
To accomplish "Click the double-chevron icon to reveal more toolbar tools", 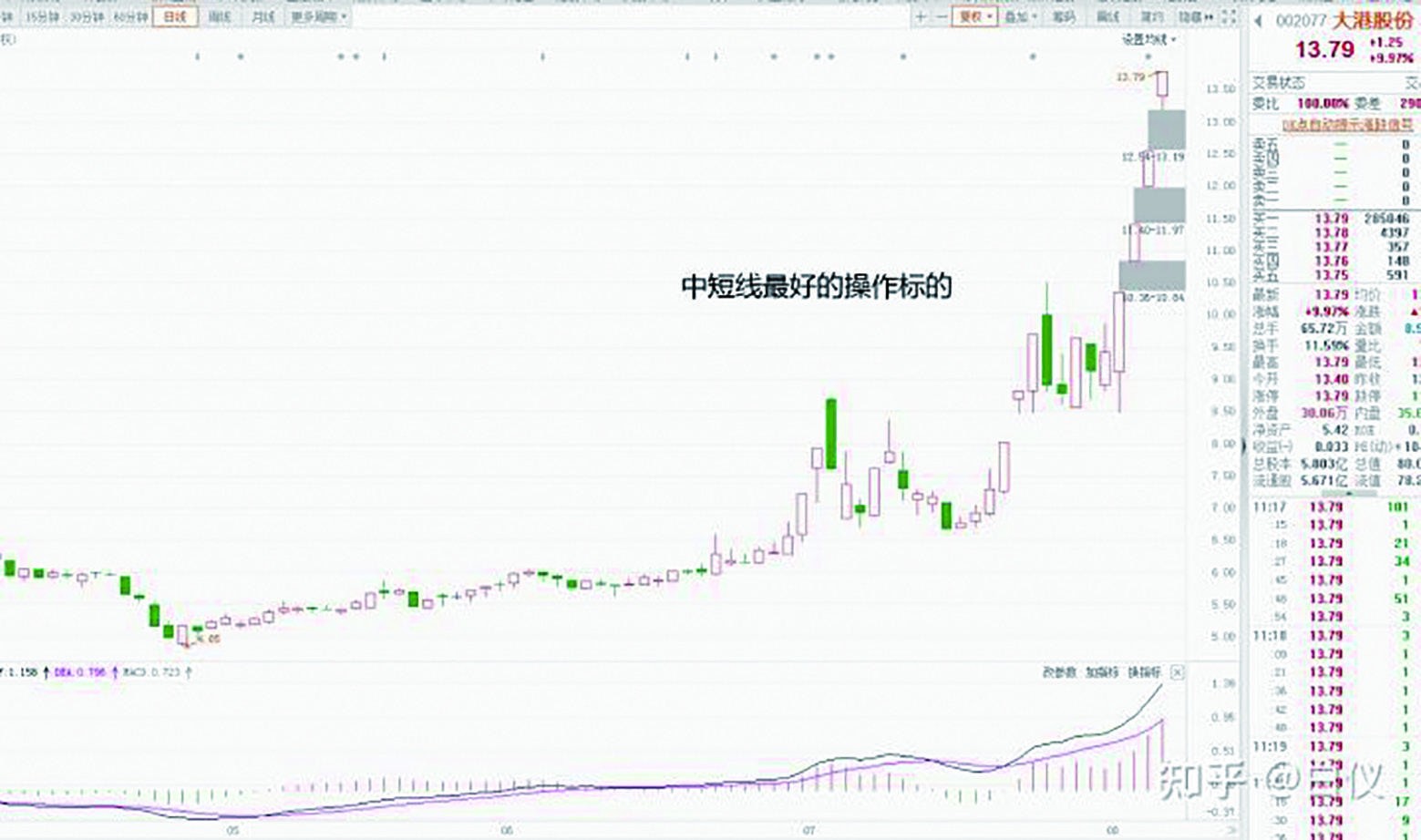I will point(1210,17).
